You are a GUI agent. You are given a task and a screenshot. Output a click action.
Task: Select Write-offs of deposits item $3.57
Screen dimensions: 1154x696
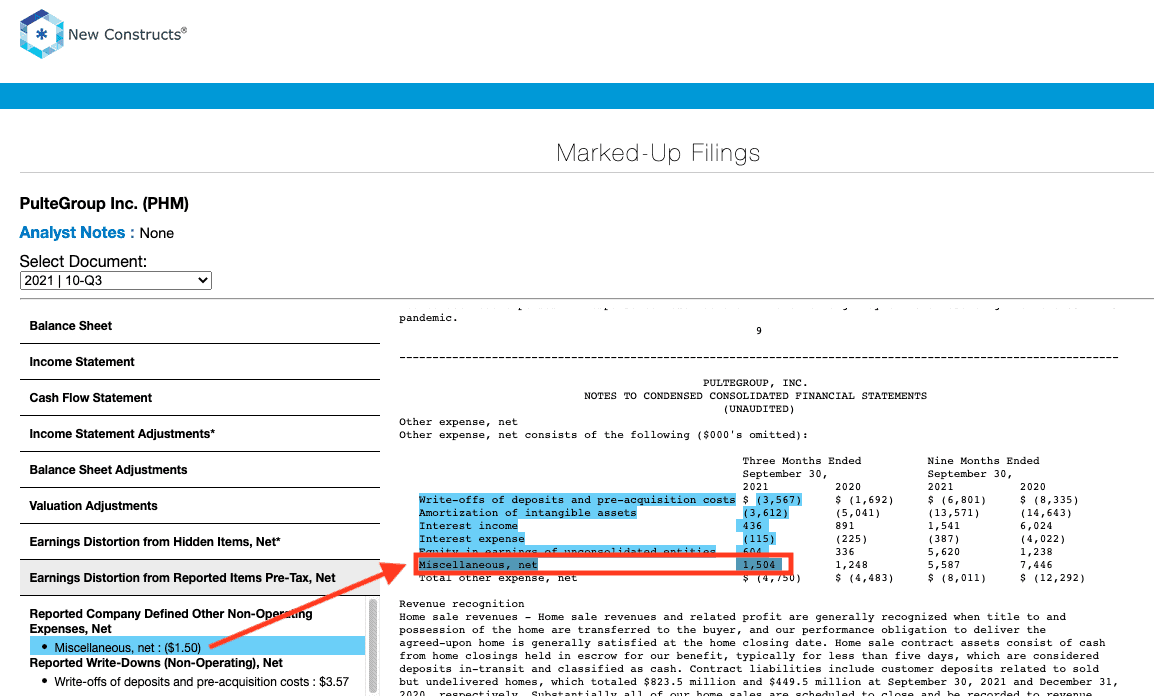(x=201, y=682)
